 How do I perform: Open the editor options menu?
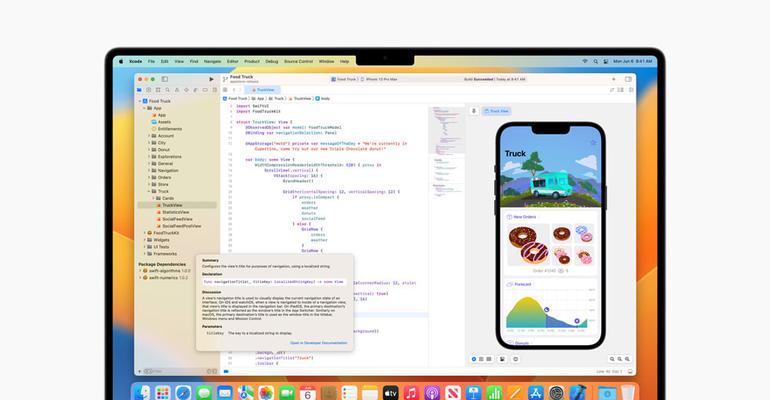click(621, 90)
